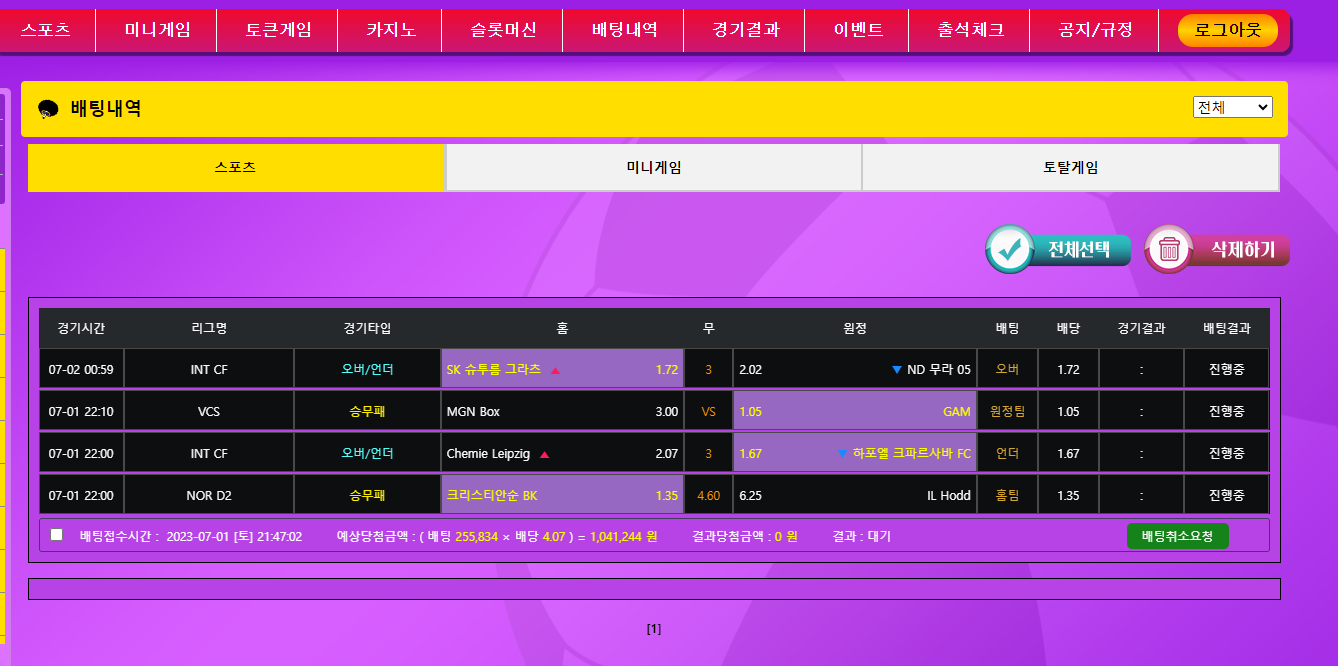Open the 경기결과 menu item
1338x666 pixels.
pyautogui.click(x=746, y=30)
